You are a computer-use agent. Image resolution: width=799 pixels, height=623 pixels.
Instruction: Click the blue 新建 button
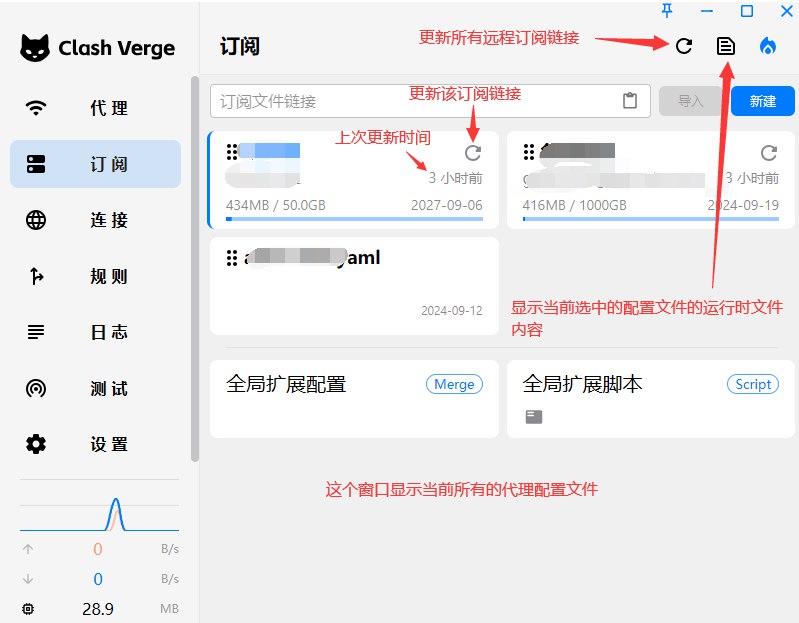pyautogui.click(x=762, y=101)
